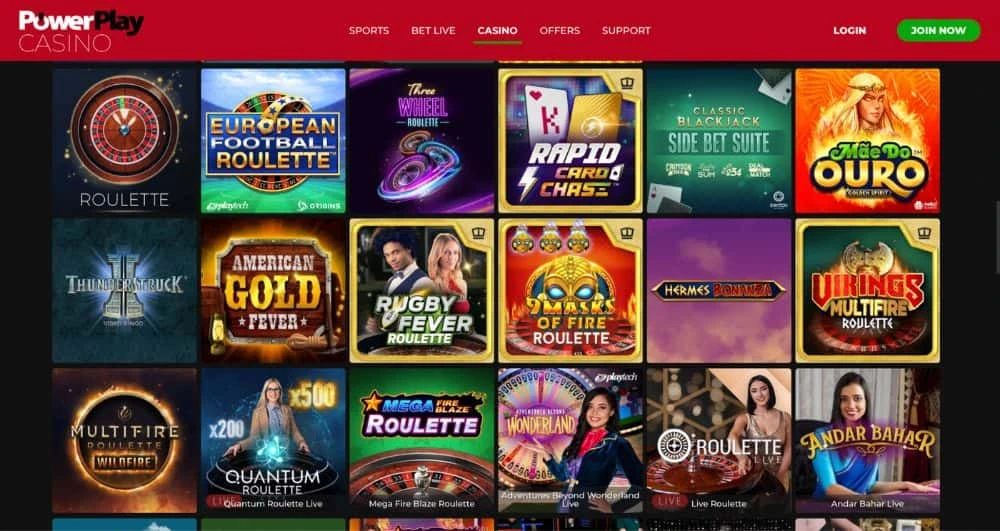
Task: Click crown badge on Rugby Fever Roulette tile
Action: (x=478, y=233)
